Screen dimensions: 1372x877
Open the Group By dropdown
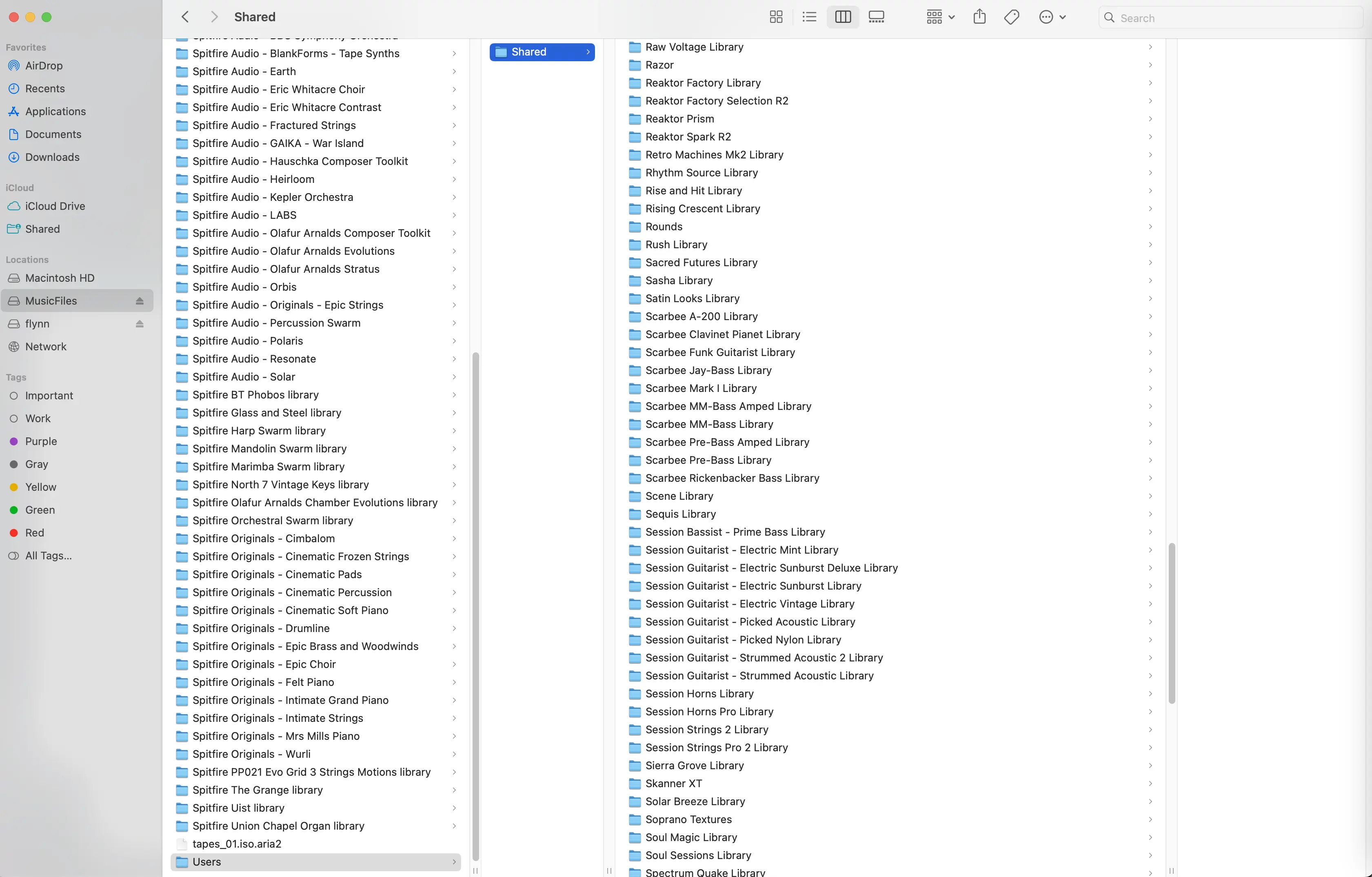click(939, 17)
